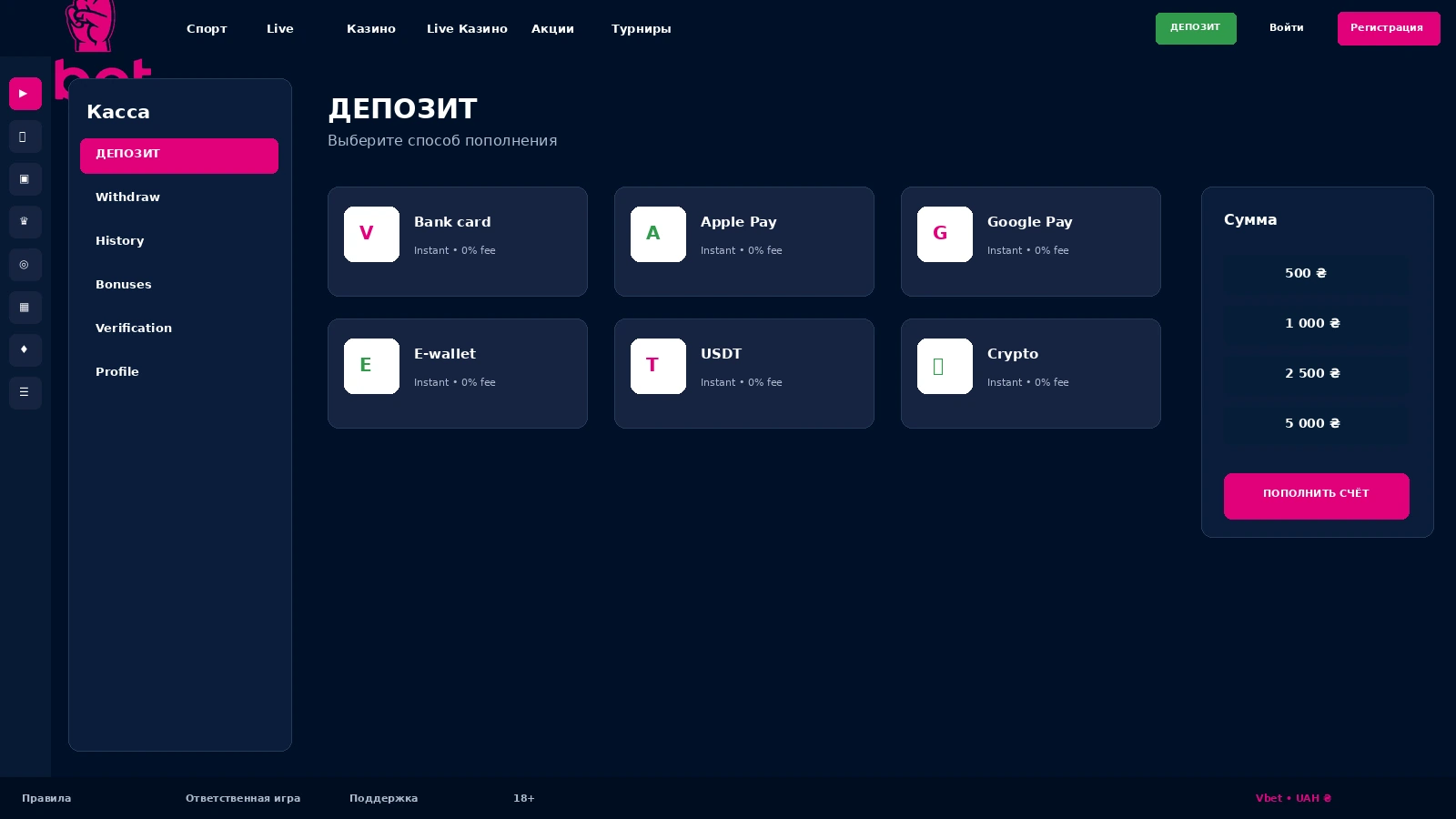Open the grid sidebar icon
Viewport: 1456px width, 819px height.
(25, 308)
